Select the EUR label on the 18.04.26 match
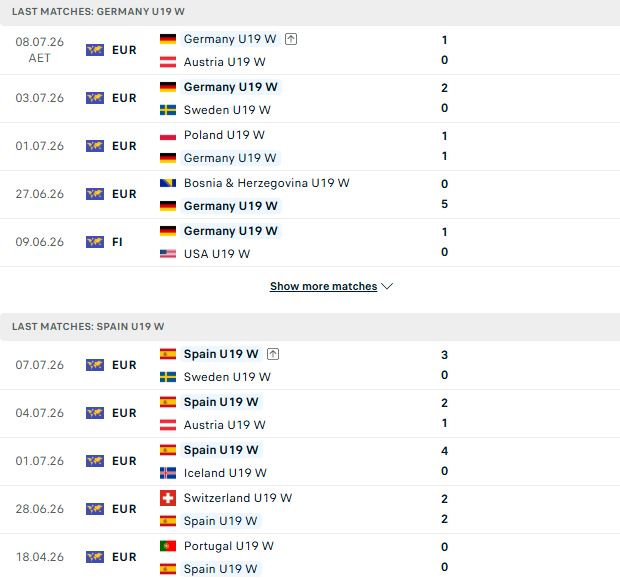Viewport: 620px width, 579px height. (124, 557)
